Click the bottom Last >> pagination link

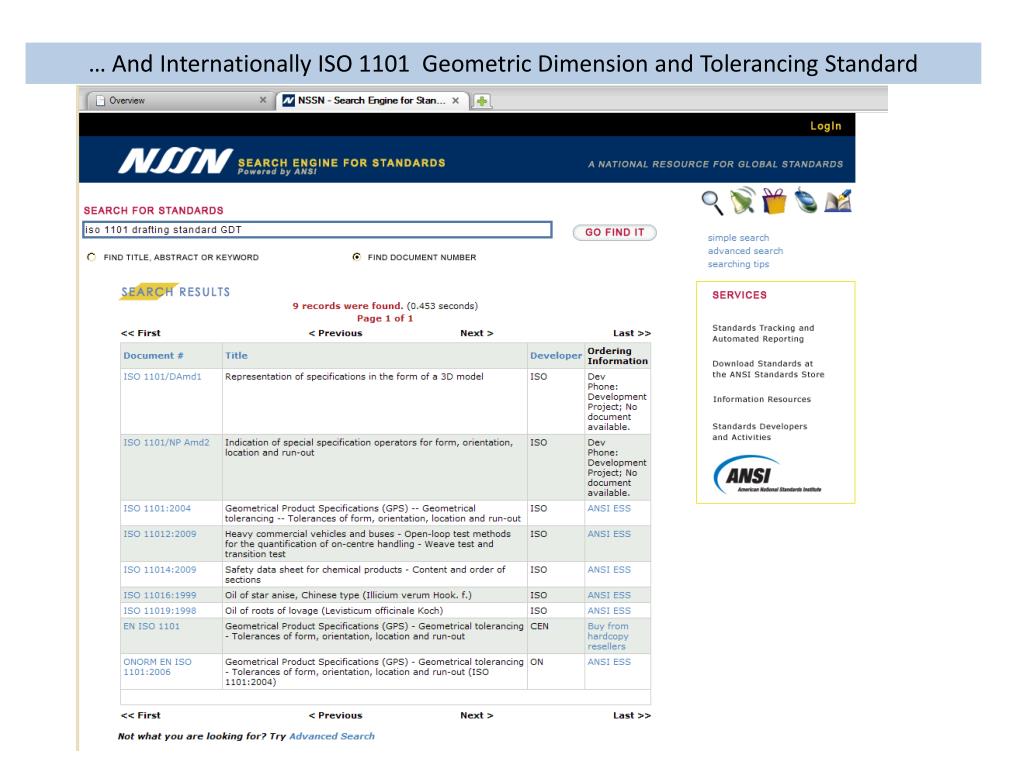tap(632, 716)
